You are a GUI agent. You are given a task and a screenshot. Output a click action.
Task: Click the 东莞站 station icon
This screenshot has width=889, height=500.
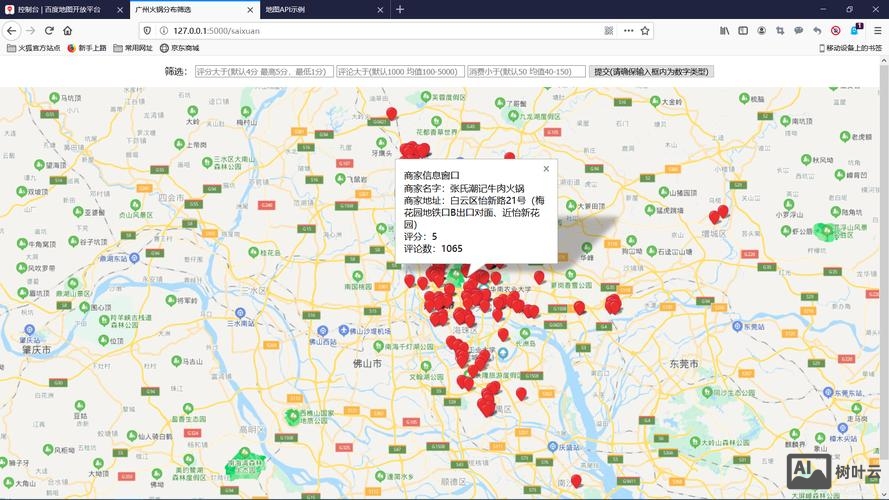tap(737, 327)
